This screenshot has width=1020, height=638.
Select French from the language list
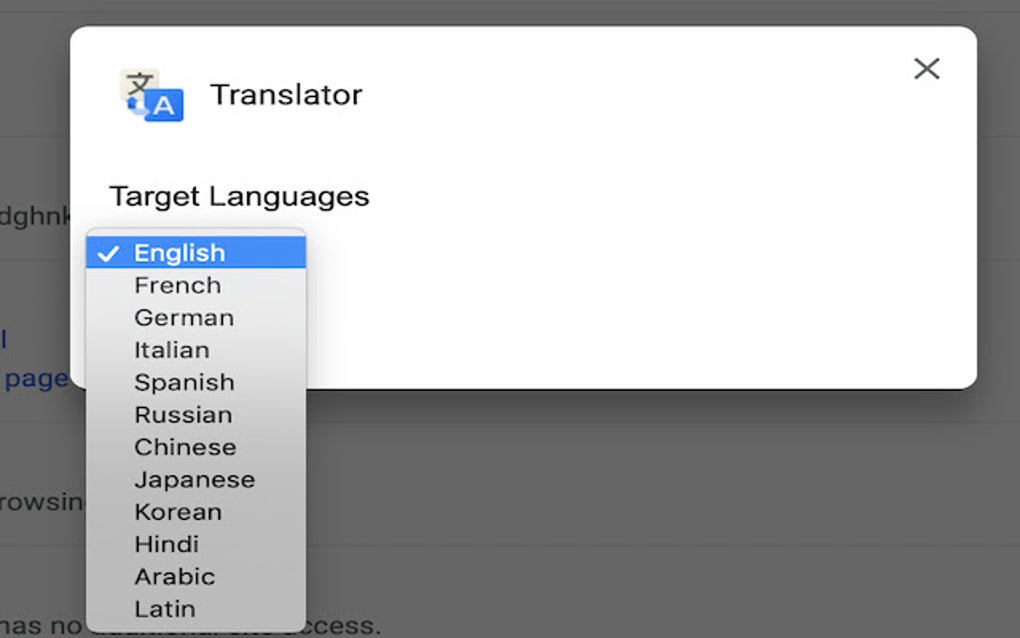point(178,285)
